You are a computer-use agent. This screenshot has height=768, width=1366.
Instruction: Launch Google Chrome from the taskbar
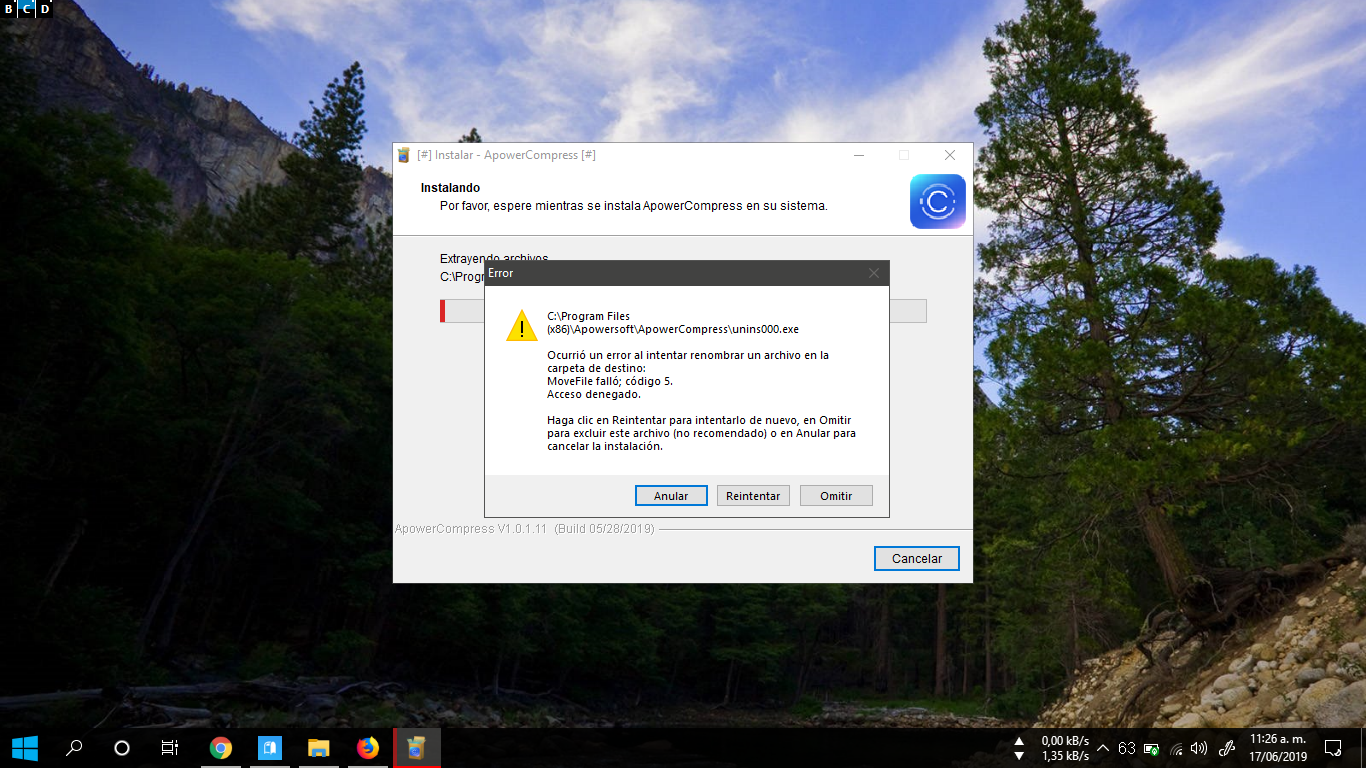221,748
